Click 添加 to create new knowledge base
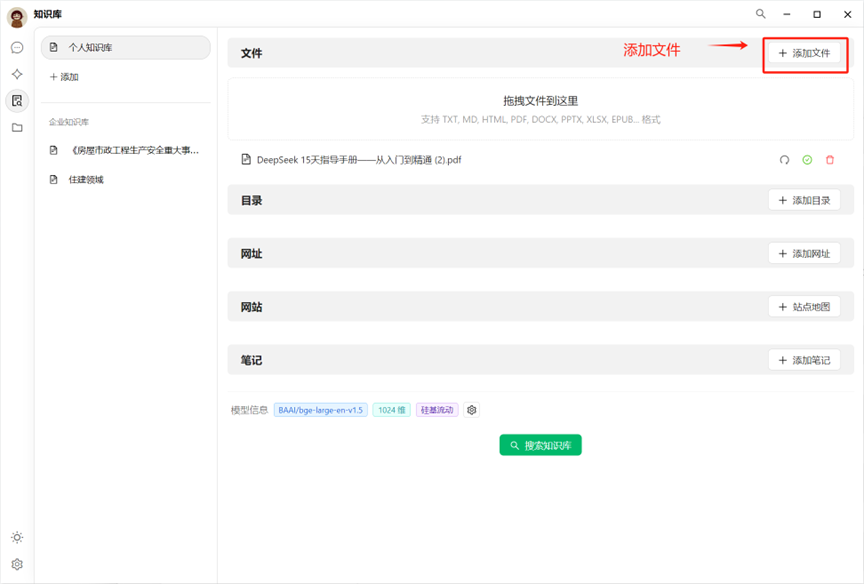Image resolution: width=864 pixels, height=584 pixels. pos(64,77)
